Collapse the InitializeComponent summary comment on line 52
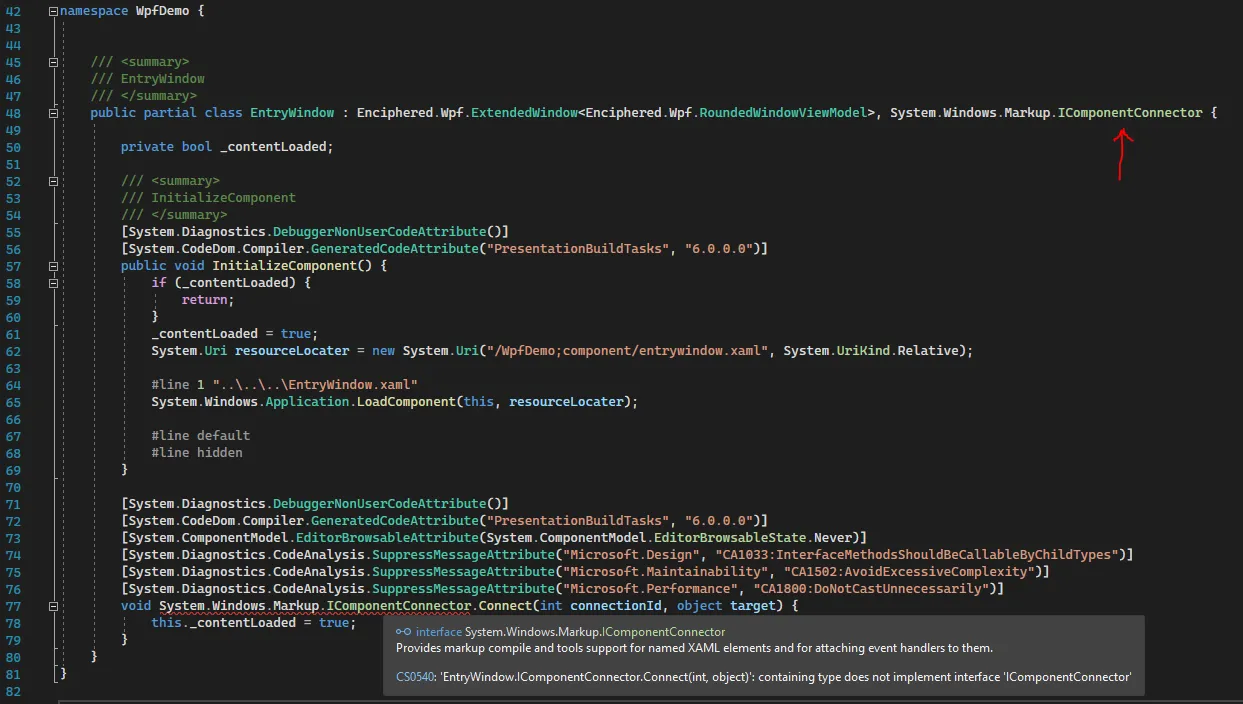 [x=53, y=181]
